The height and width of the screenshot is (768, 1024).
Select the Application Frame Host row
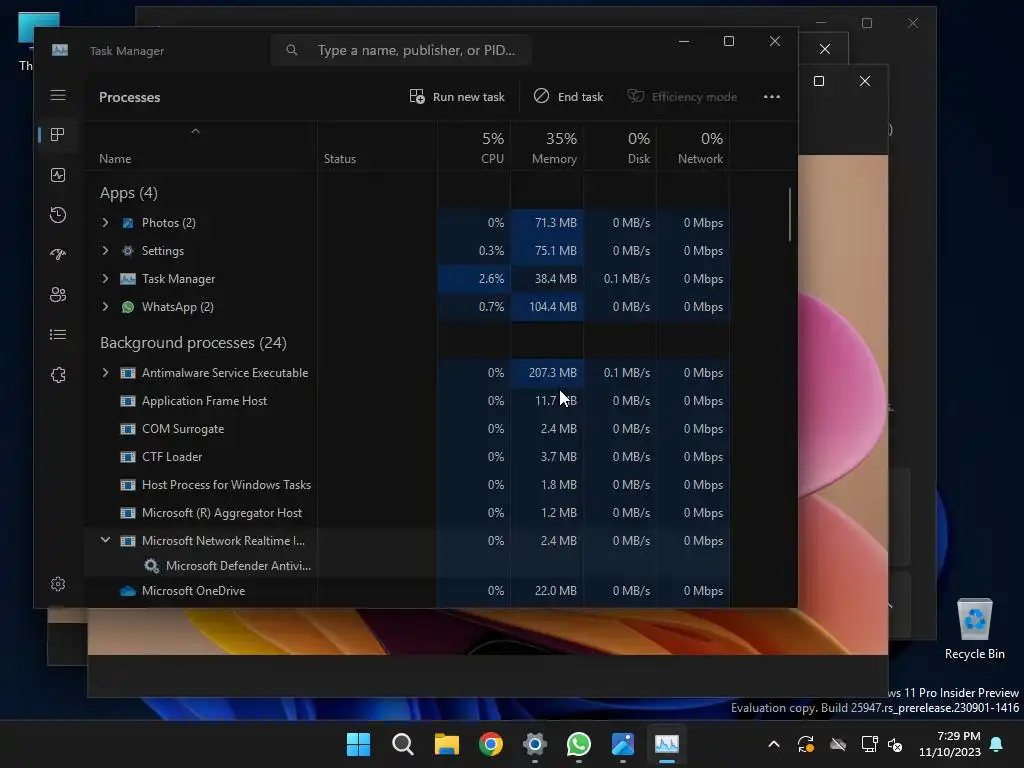tap(408, 401)
